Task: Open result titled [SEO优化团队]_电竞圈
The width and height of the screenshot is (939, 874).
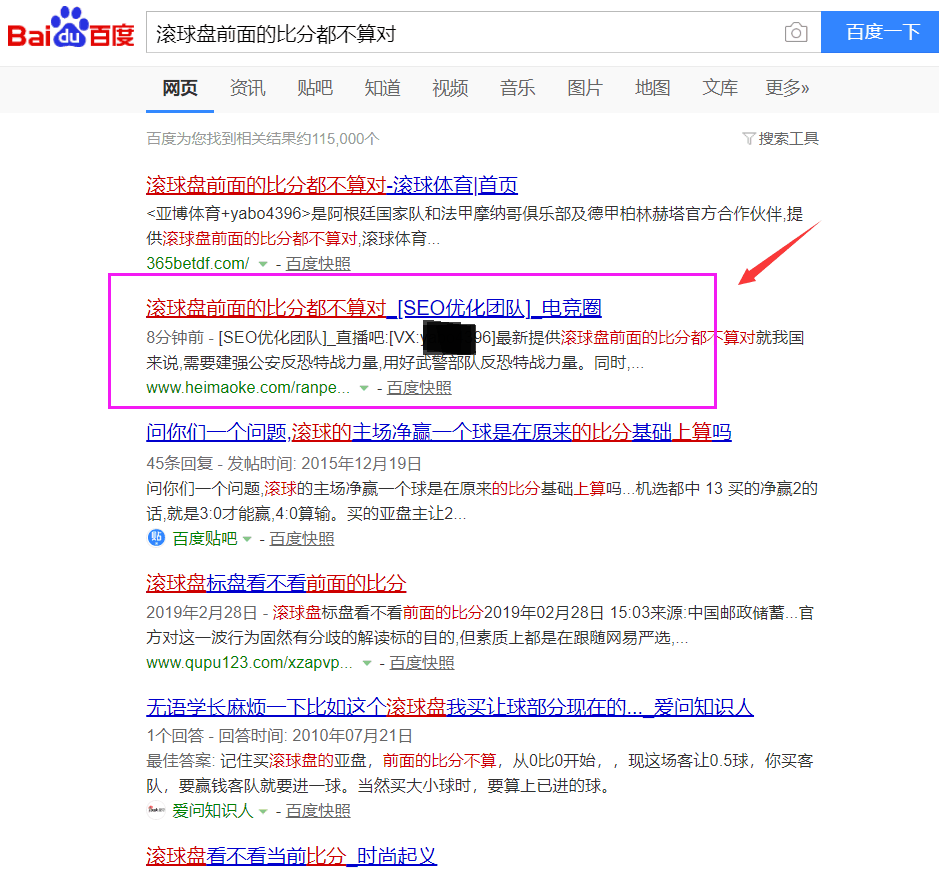Action: [374, 308]
